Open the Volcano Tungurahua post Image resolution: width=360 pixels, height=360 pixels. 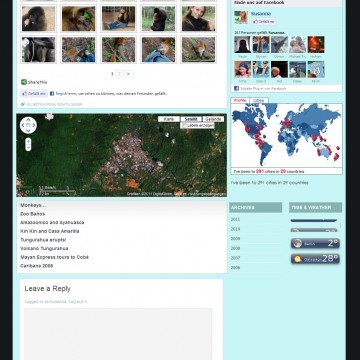point(44,248)
